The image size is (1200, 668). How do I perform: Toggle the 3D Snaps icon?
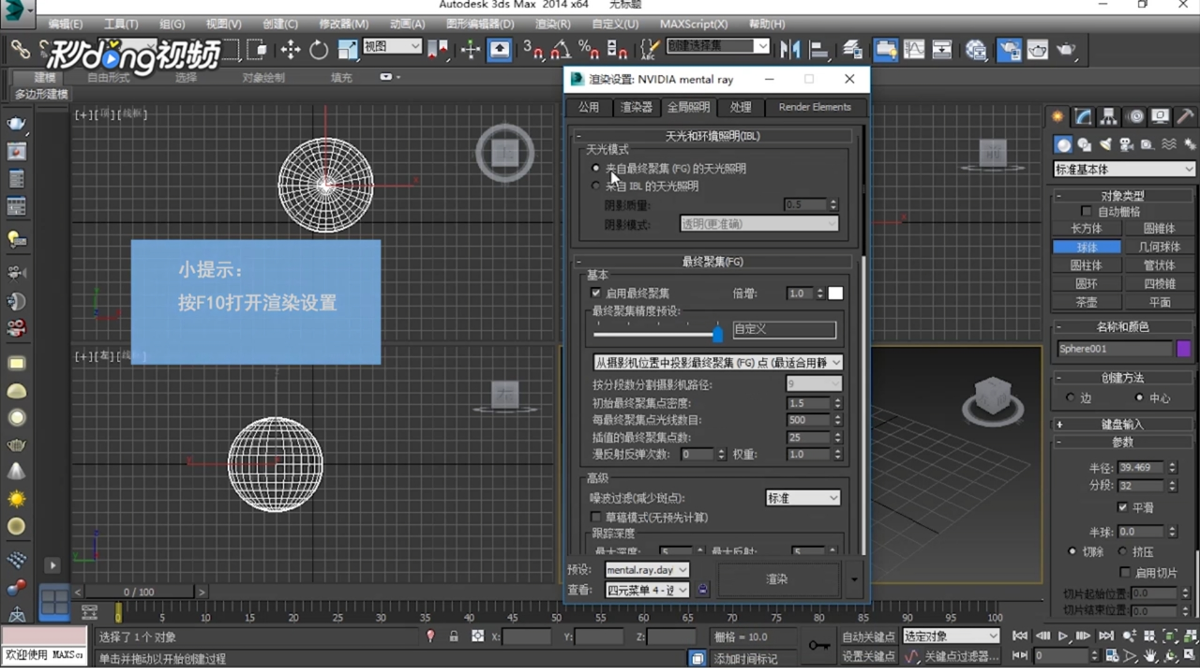(x=532, y=49)
